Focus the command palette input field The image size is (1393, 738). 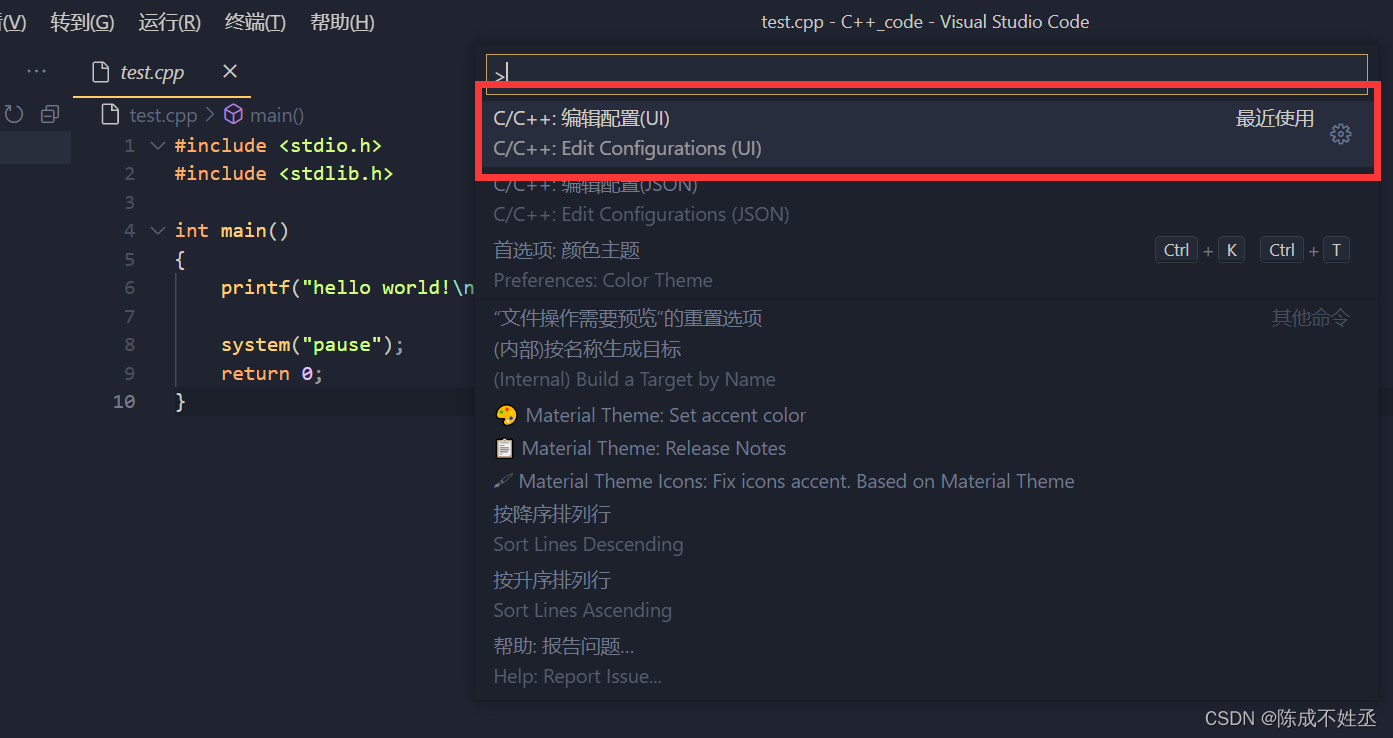tap(926, 74)
